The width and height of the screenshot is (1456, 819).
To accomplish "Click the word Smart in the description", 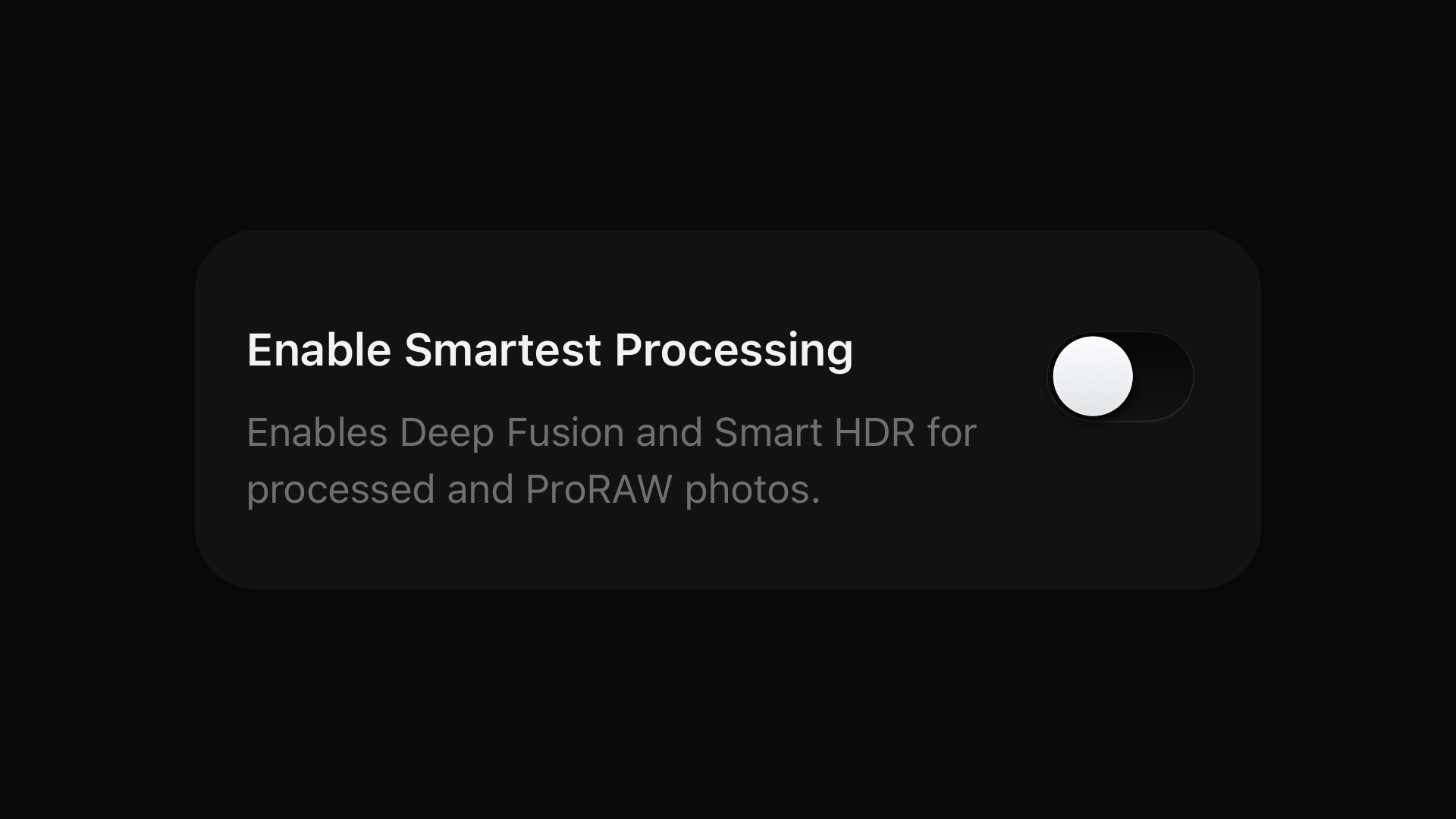I will 768,432.
